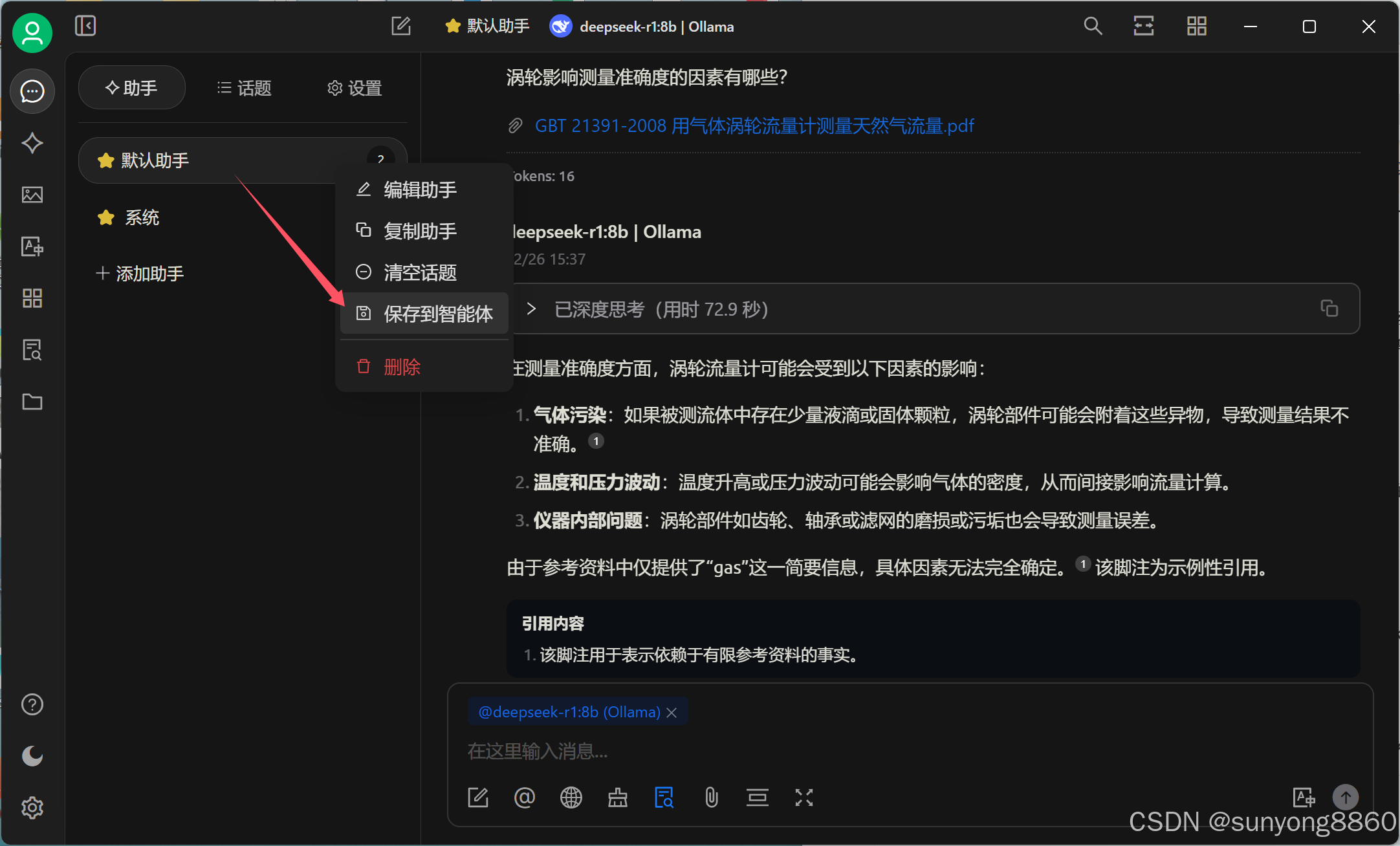Viewport: 1400px width, 846px height.
Task: Open the knowledge base sidebar icon
Action: [x=32, y=350]
